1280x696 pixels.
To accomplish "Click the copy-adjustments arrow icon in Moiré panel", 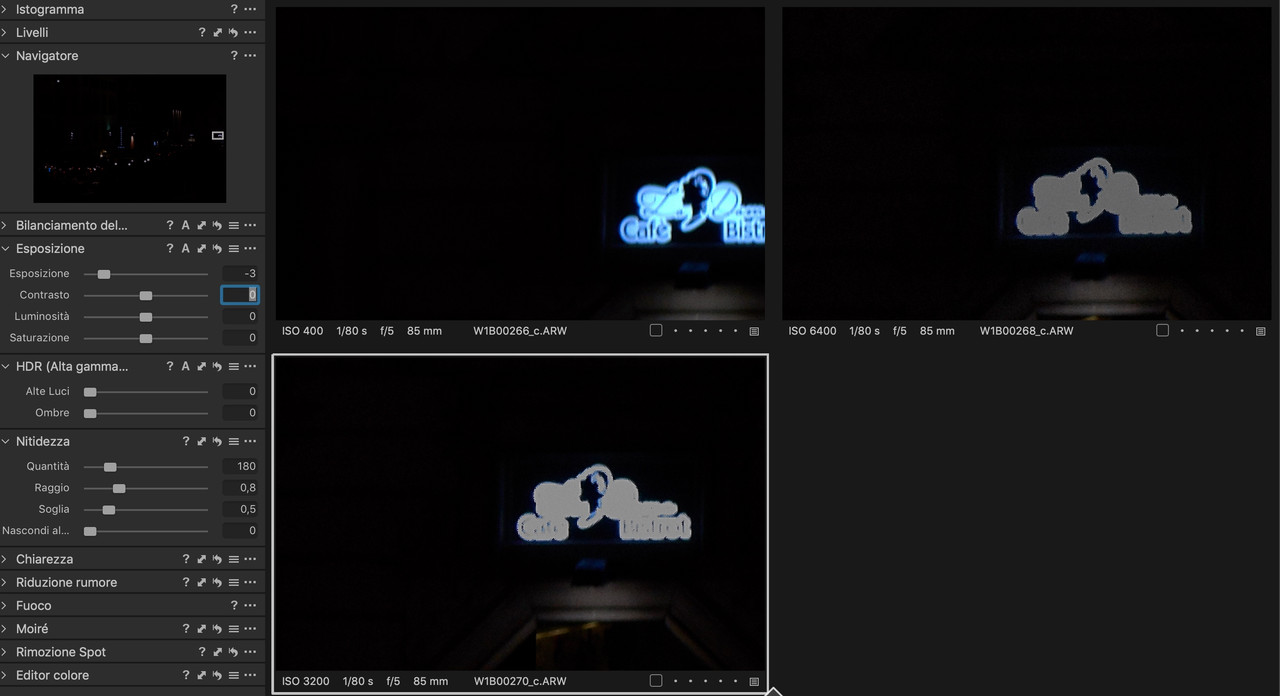I will pyautogui.click(x=201, y=628).
